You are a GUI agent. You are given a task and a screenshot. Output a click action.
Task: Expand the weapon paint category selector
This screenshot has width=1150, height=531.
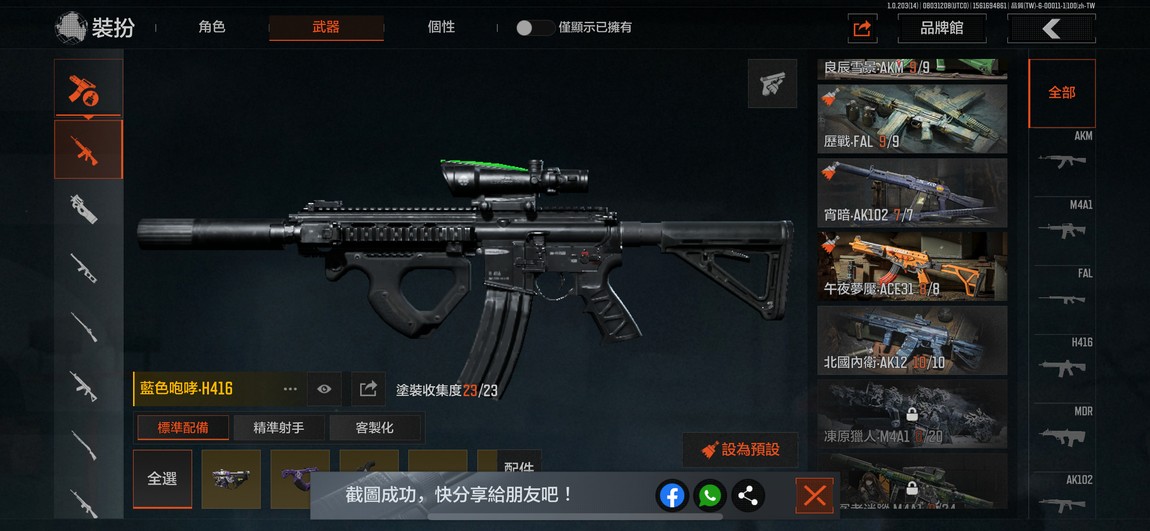tap(88, 89)
